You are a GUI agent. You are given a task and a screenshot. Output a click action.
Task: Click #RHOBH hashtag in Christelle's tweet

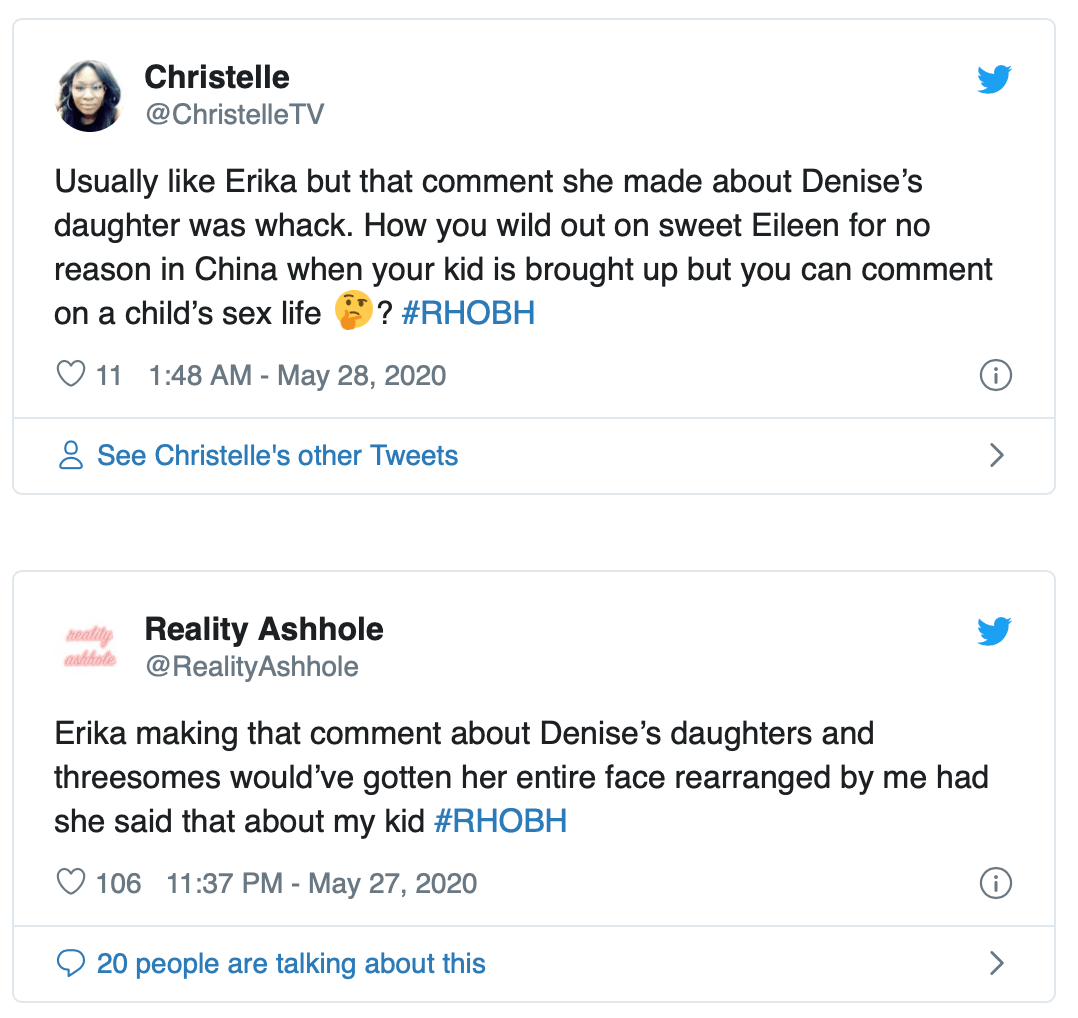pyautogui.click(x=468, y=314)
